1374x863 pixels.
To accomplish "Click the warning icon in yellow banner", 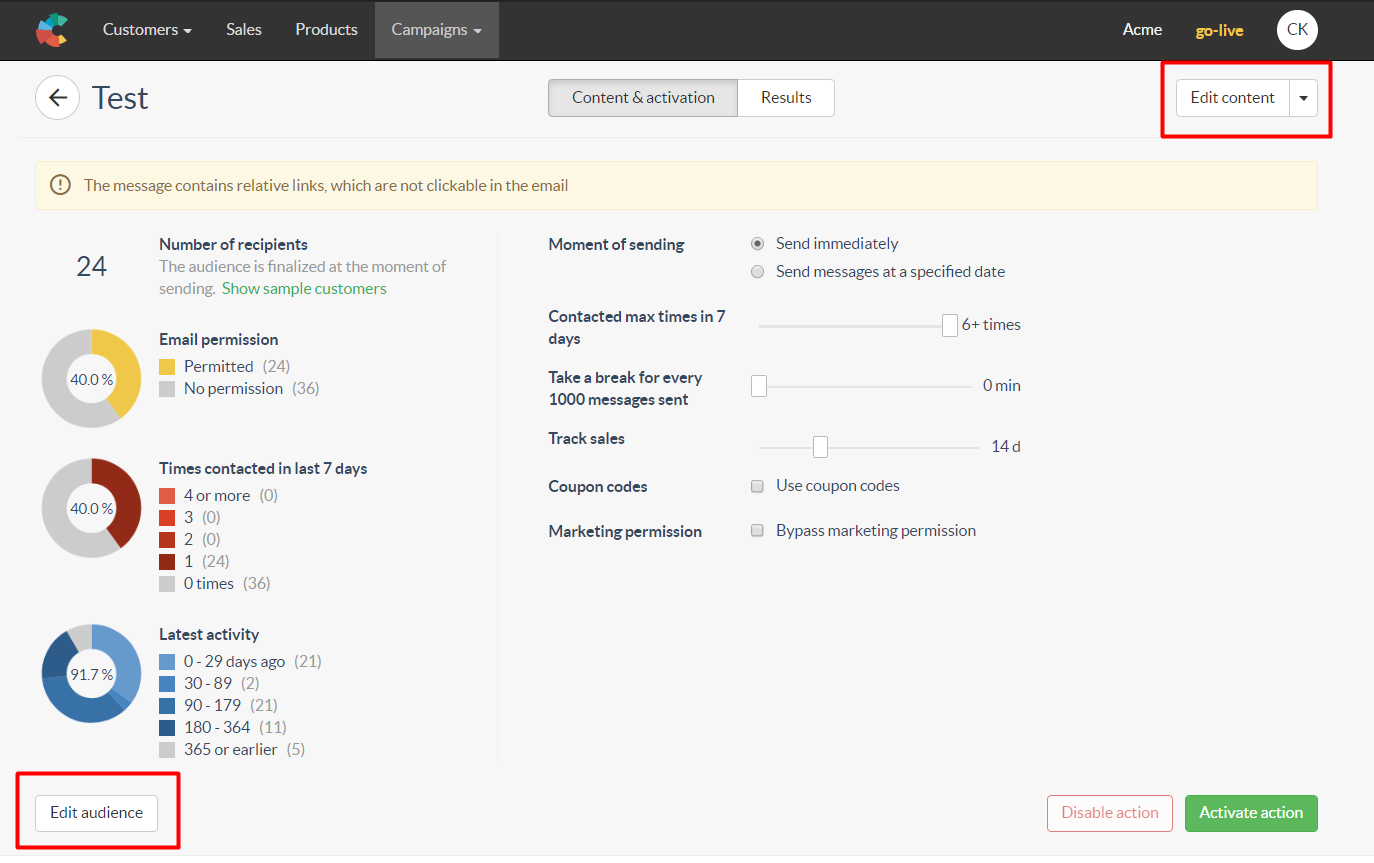I will [x=61, y=185].
